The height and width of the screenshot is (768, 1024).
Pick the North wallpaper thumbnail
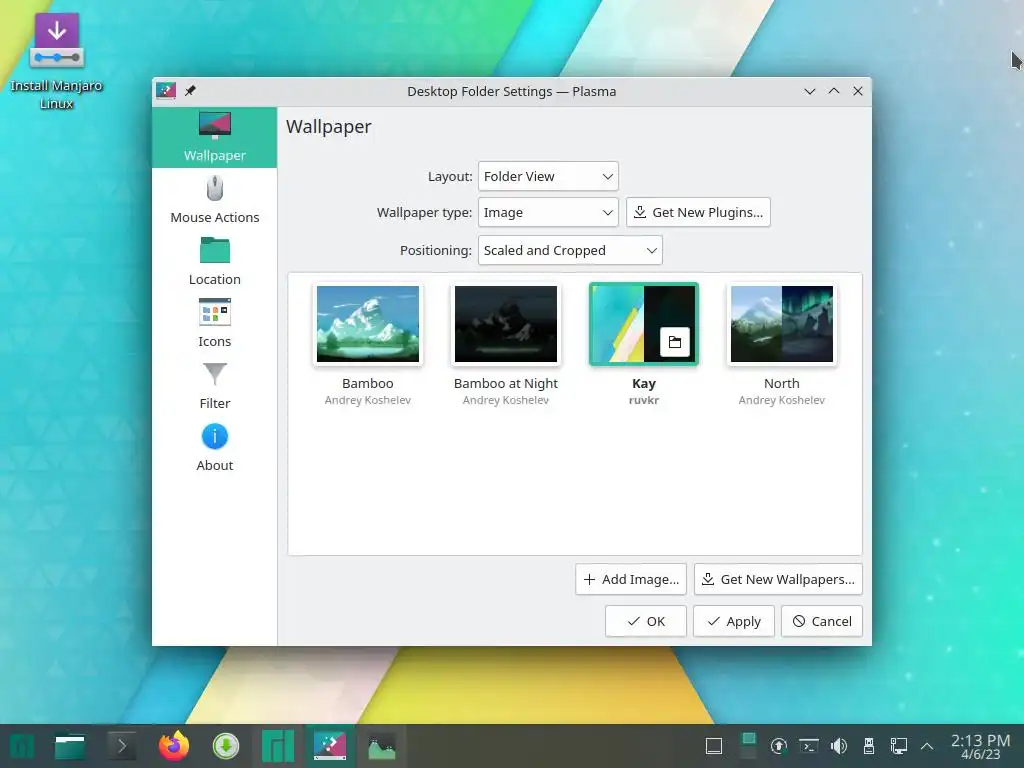(782, 324)
